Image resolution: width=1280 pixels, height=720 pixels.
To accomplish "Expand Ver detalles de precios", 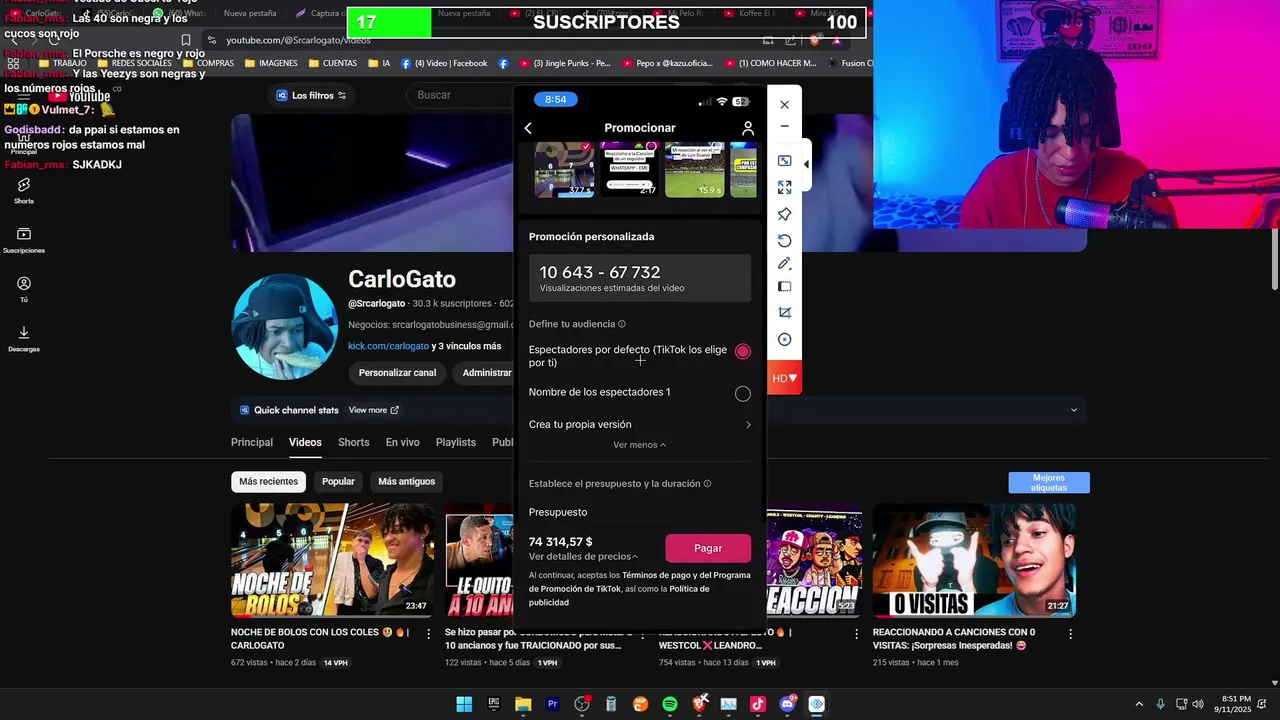I will pyautogui.click(x=583, y=557).
